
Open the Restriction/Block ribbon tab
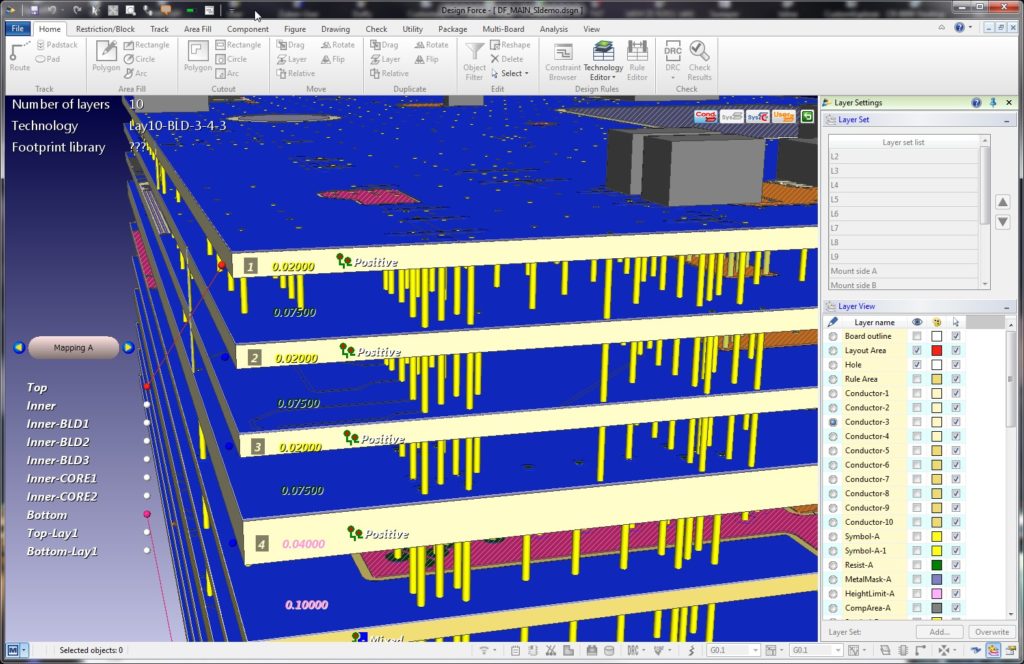(105, 29)
